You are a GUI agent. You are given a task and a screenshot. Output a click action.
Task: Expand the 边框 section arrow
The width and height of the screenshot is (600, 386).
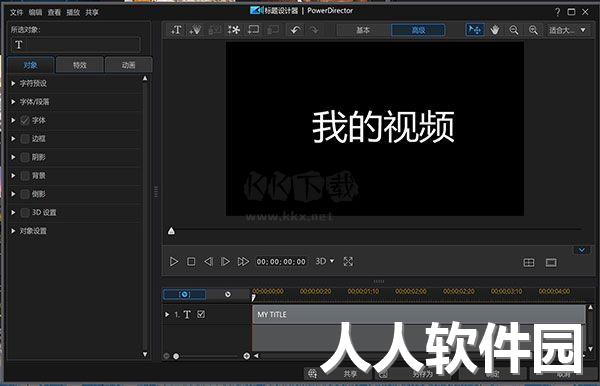pyautogui.click(x=13, y=139)
